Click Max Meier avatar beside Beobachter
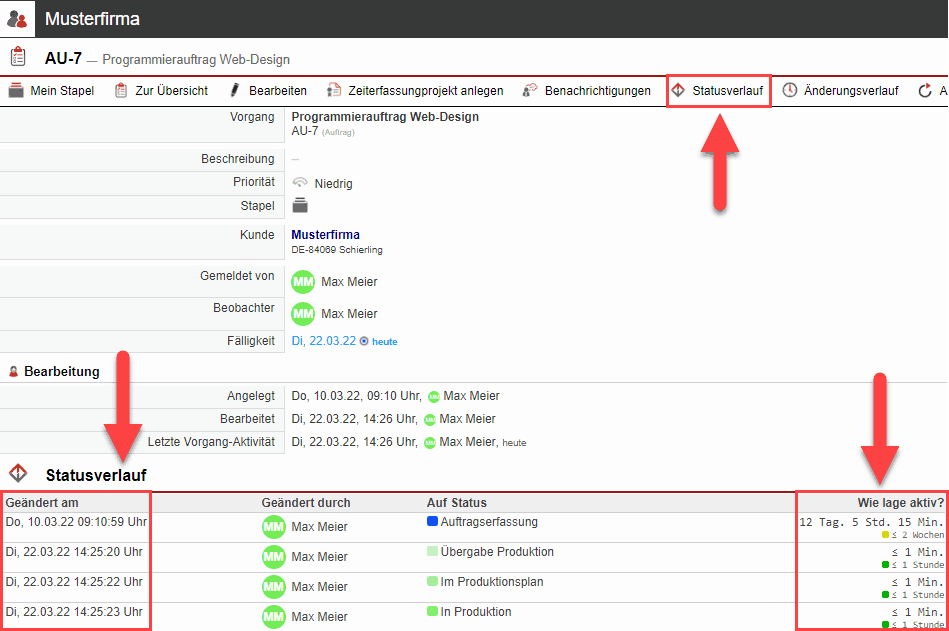 [x=303, y=314]
